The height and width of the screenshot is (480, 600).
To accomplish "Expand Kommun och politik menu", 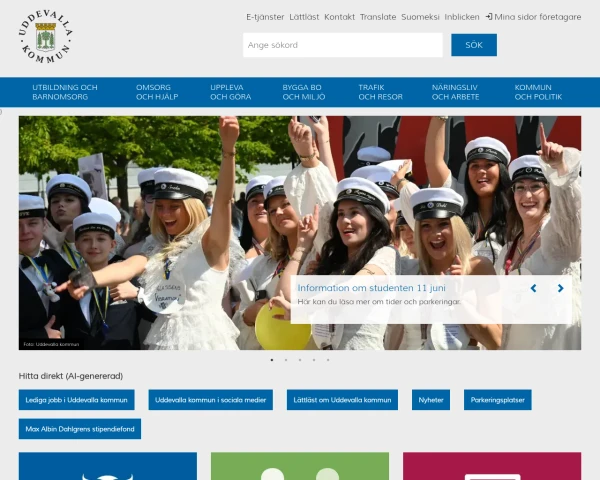I will click(538, 92).
